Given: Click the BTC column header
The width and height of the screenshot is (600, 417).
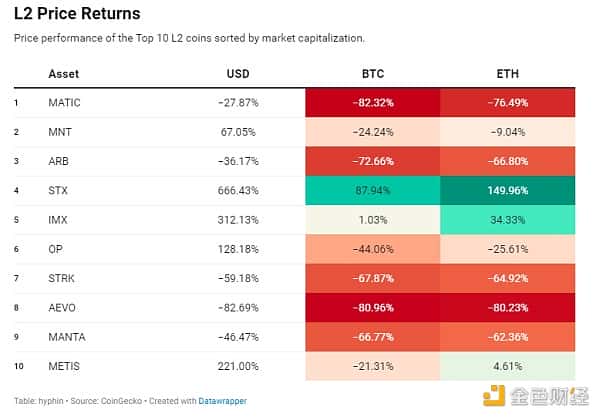Looking at the screenshot, I should [372, 74].
